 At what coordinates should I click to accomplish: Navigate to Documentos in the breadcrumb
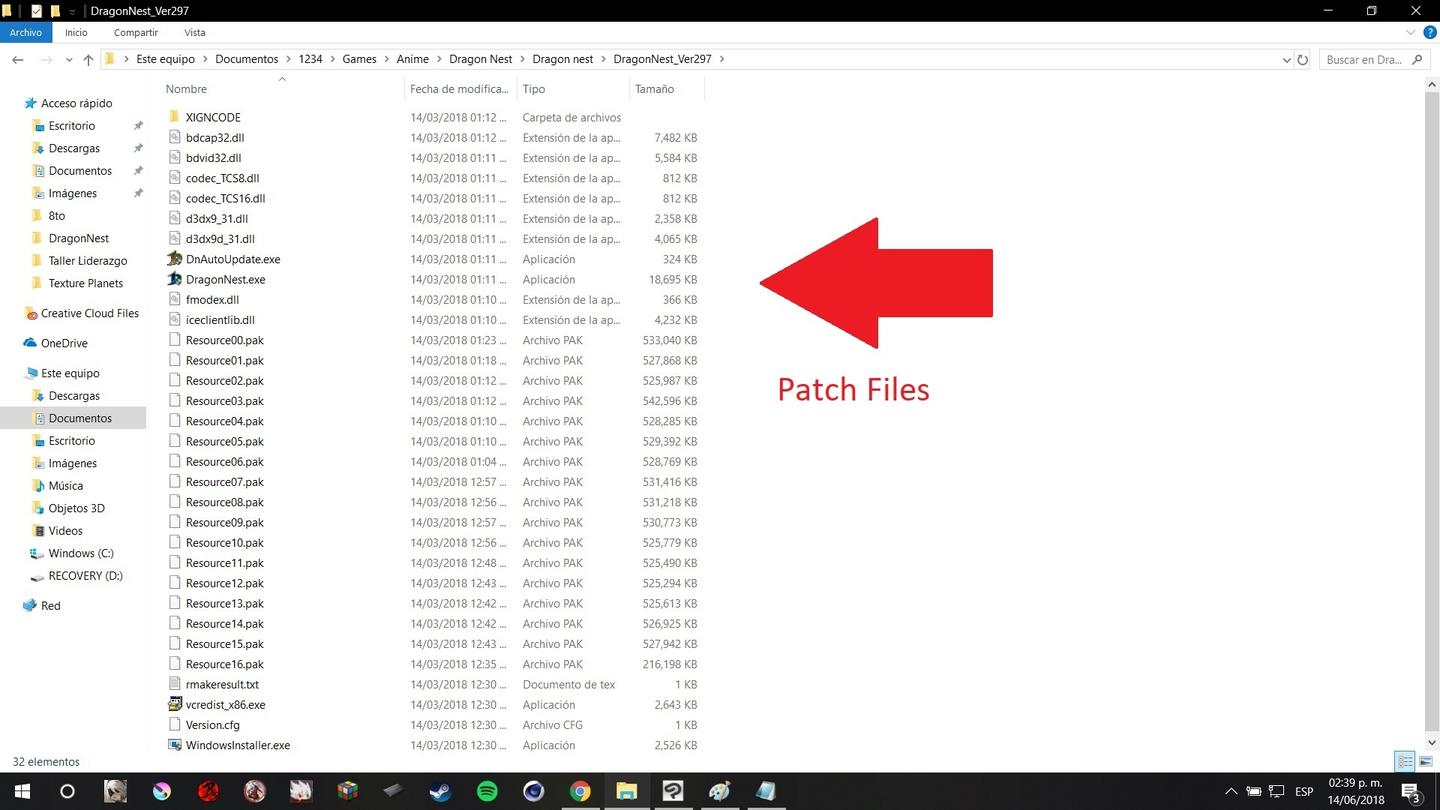pyautogui.click(x=246, y=59)
